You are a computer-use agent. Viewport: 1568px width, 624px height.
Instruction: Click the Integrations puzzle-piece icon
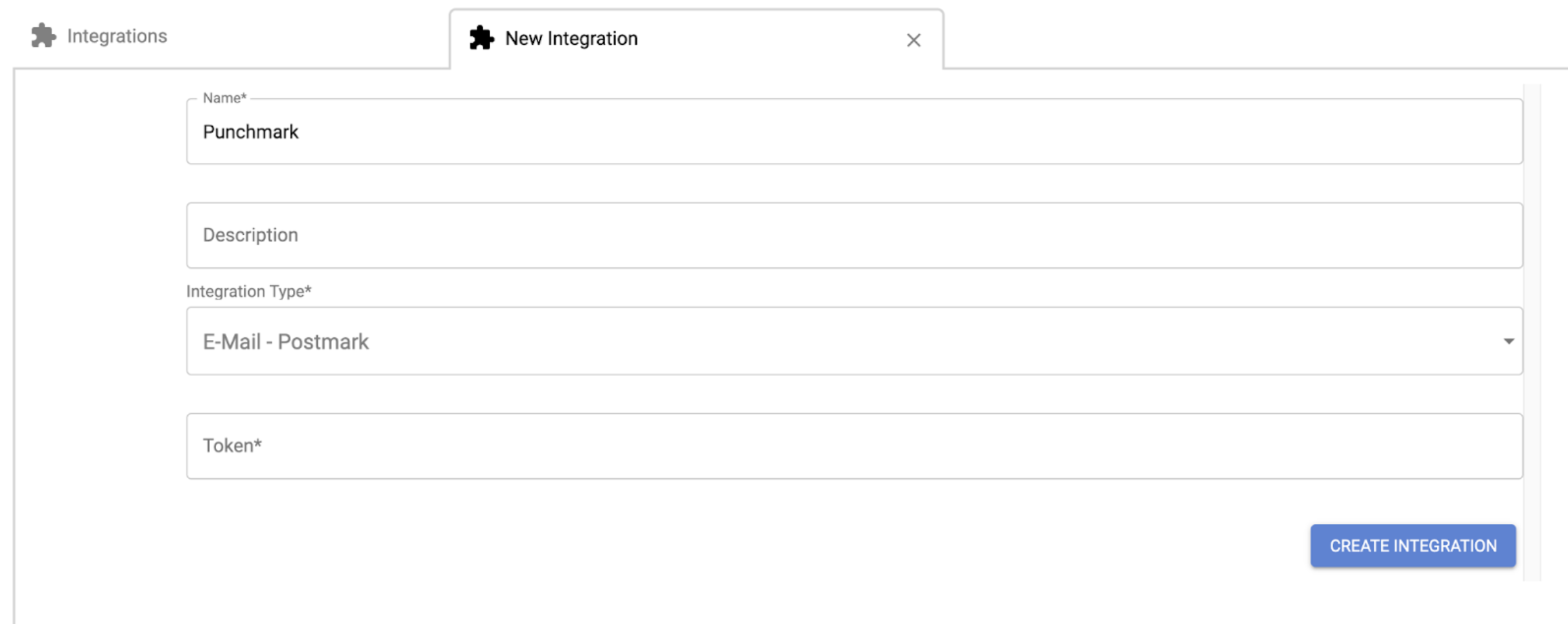point(43,36)
